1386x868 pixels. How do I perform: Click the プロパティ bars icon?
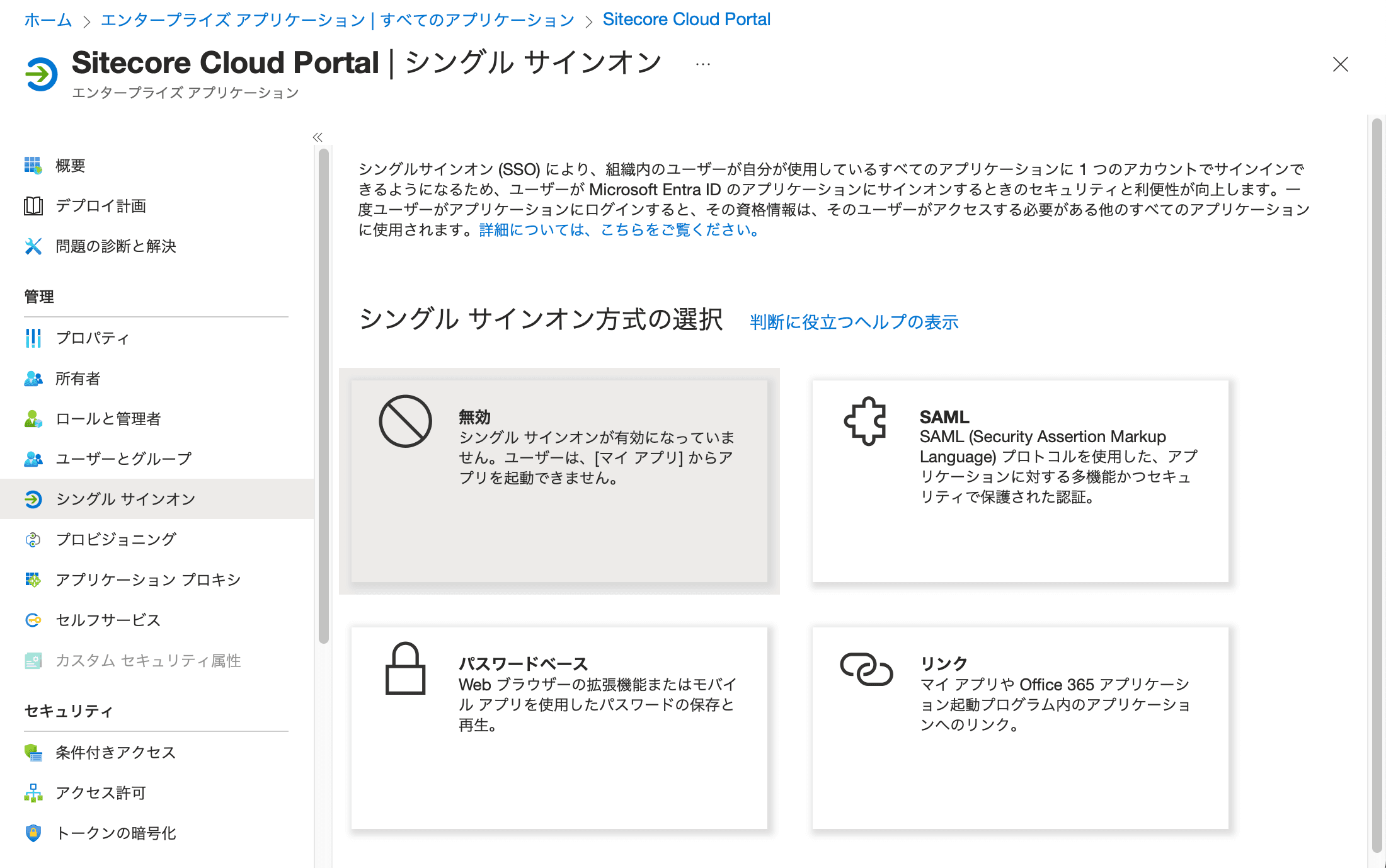[33, 338]
